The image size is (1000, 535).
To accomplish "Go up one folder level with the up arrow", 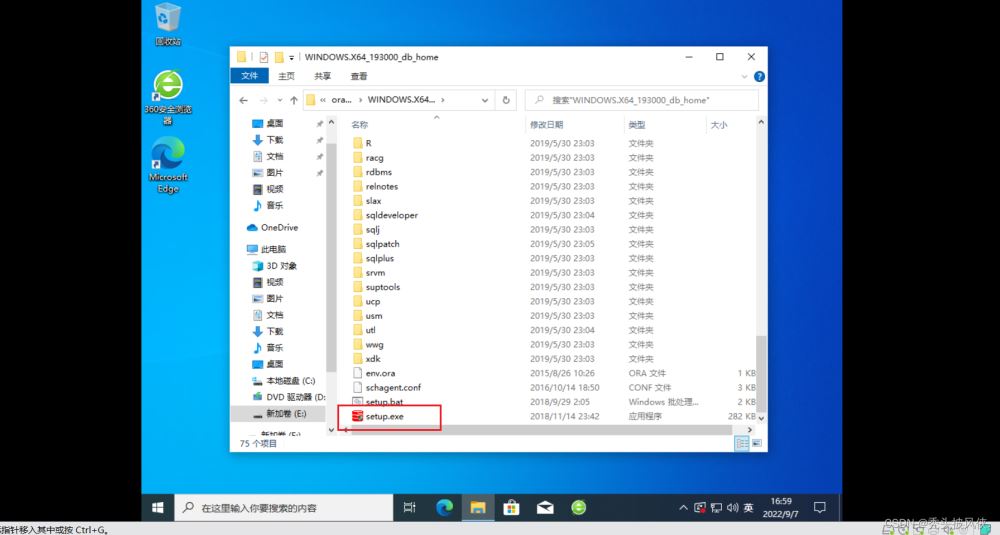I will [293, 100].
